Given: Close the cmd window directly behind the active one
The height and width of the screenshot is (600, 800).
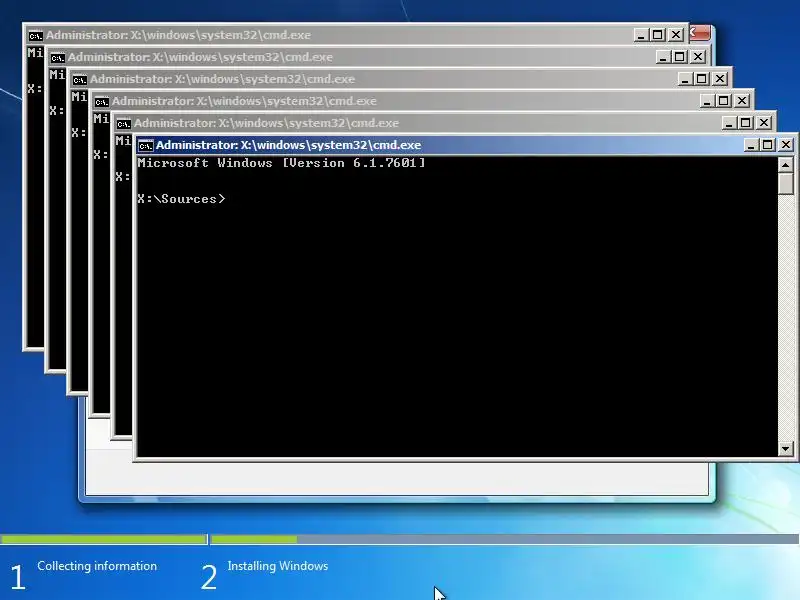Looking at the screenshot, I should coord(763,122).
